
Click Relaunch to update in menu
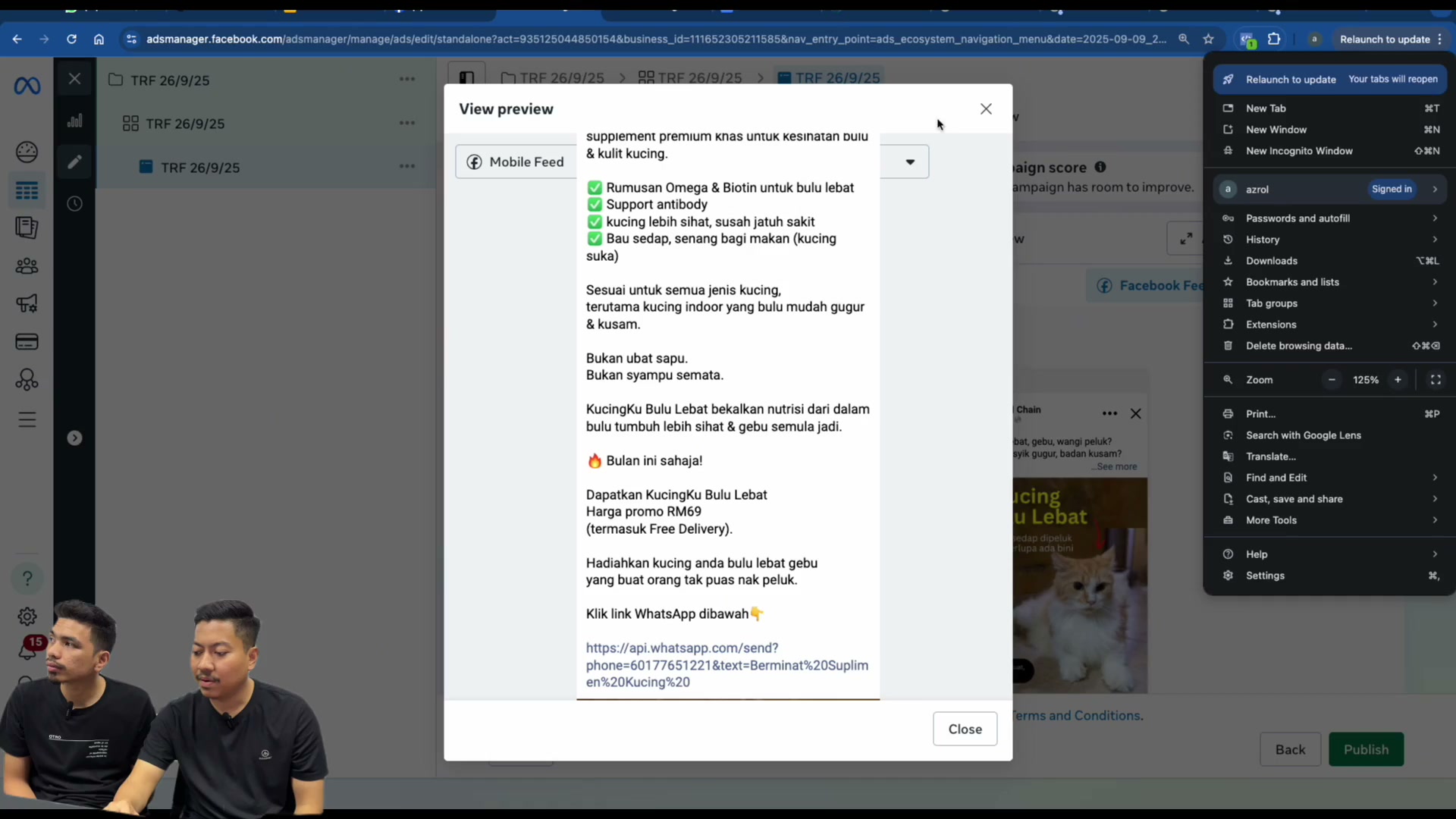click(x=1330, y=80)
